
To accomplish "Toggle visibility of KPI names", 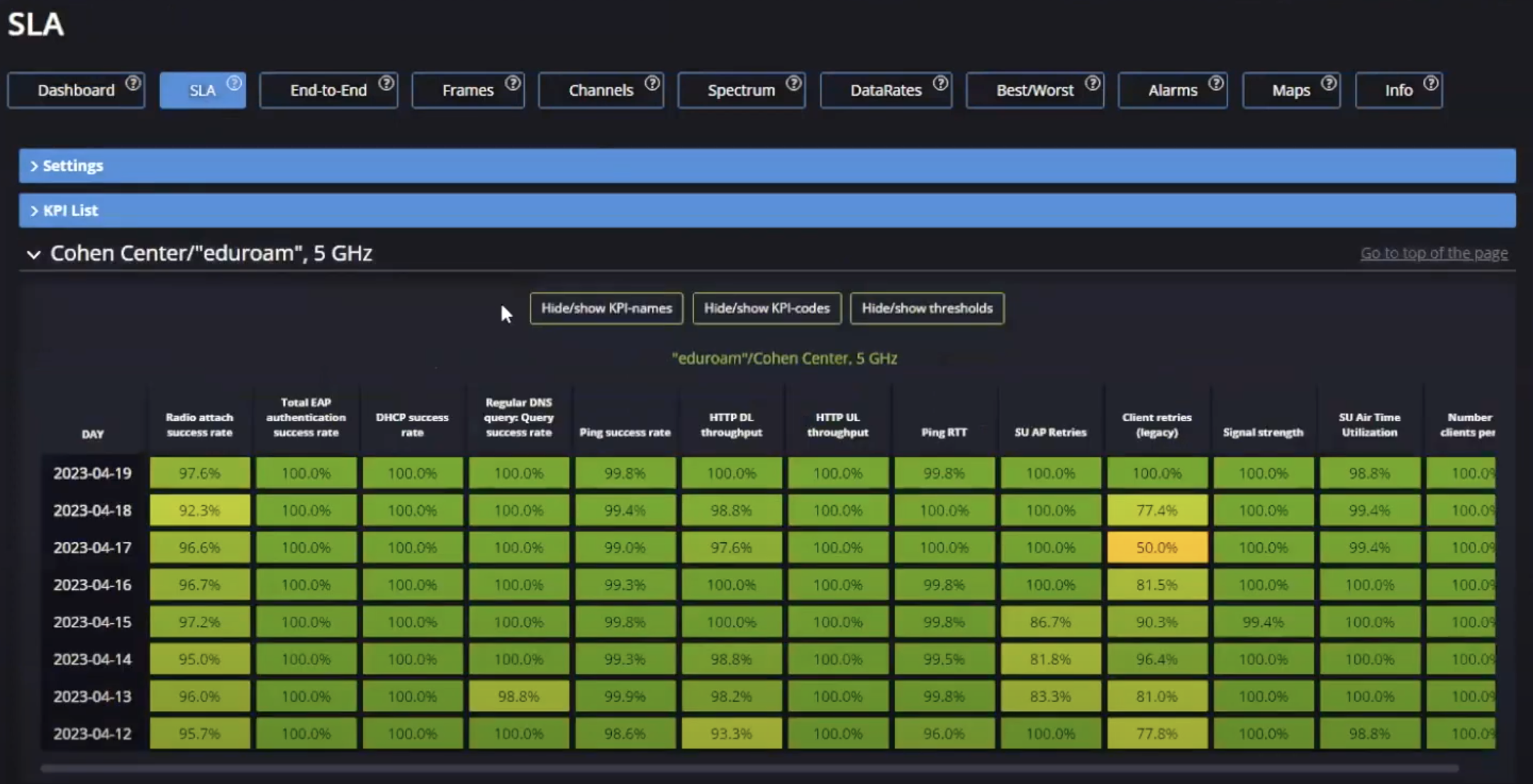I will point(606,308).
